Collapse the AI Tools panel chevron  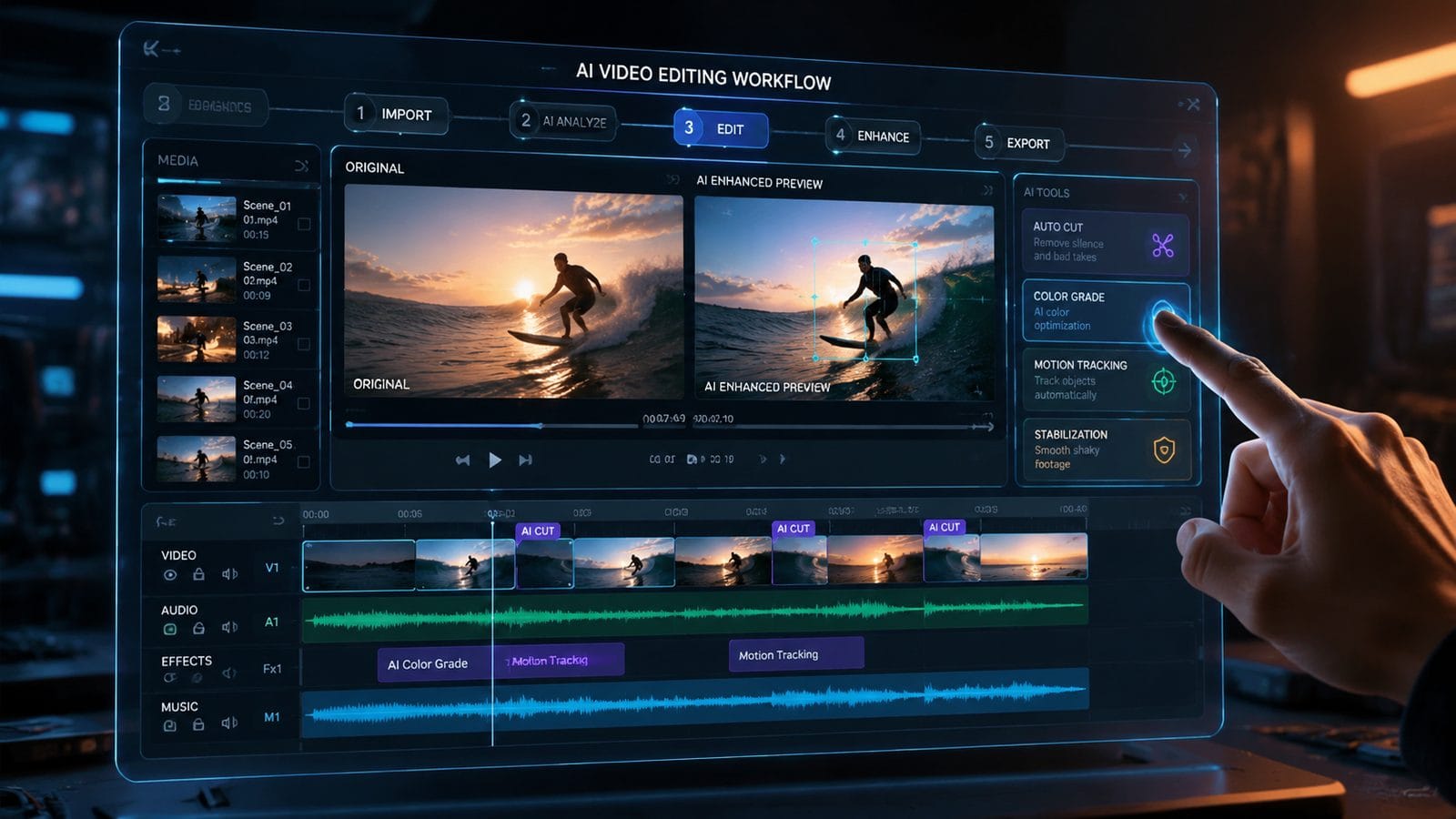pyautogui.click(x=1183, y=197)
